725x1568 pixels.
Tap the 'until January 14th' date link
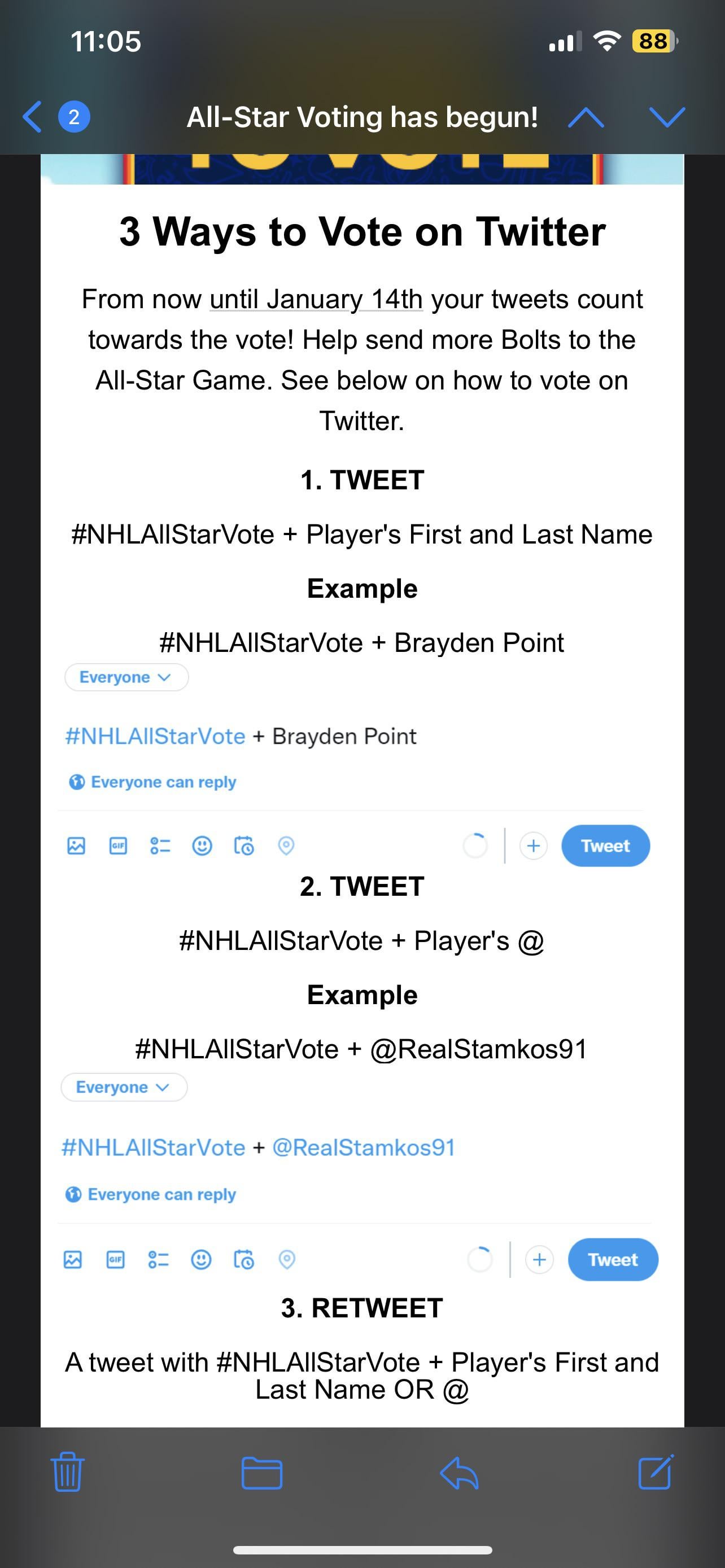[316, 300]
